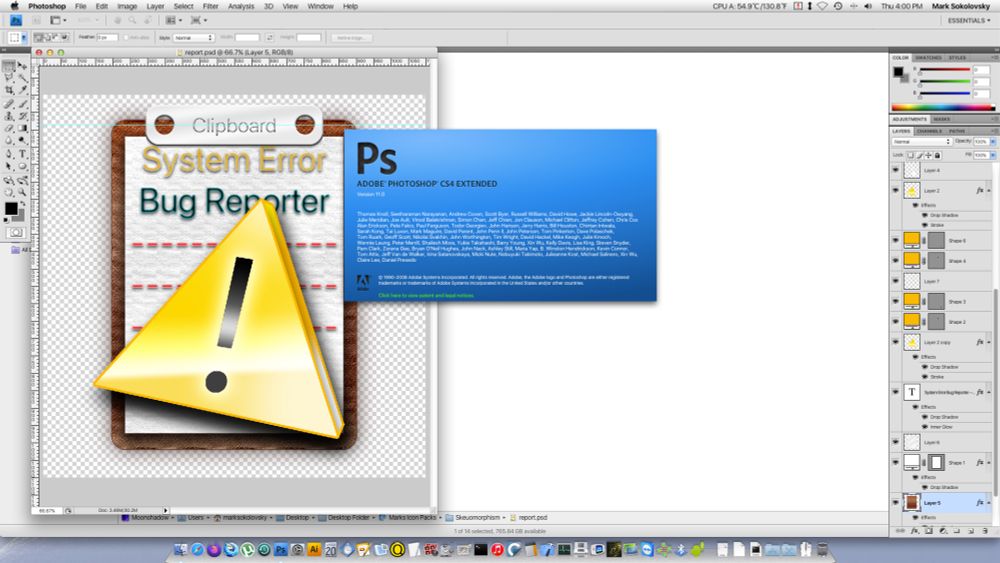
Task: Toggle visibility of Layer 2
Action: tap(895, 190)
